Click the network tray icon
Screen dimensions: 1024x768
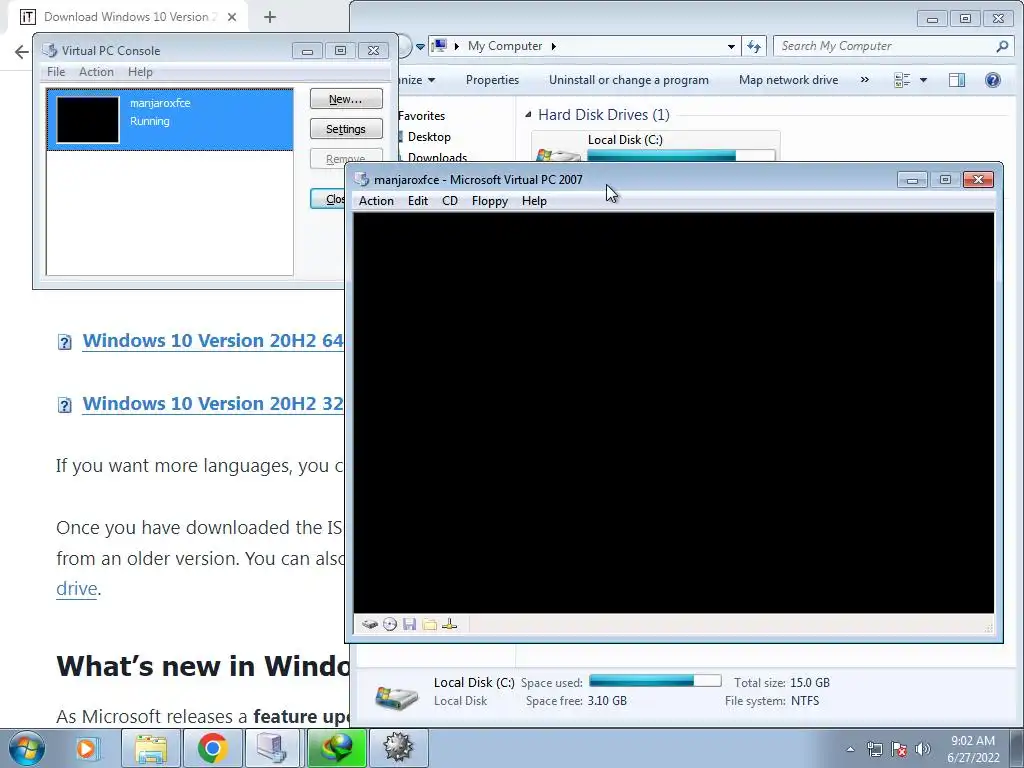[874, 749]
